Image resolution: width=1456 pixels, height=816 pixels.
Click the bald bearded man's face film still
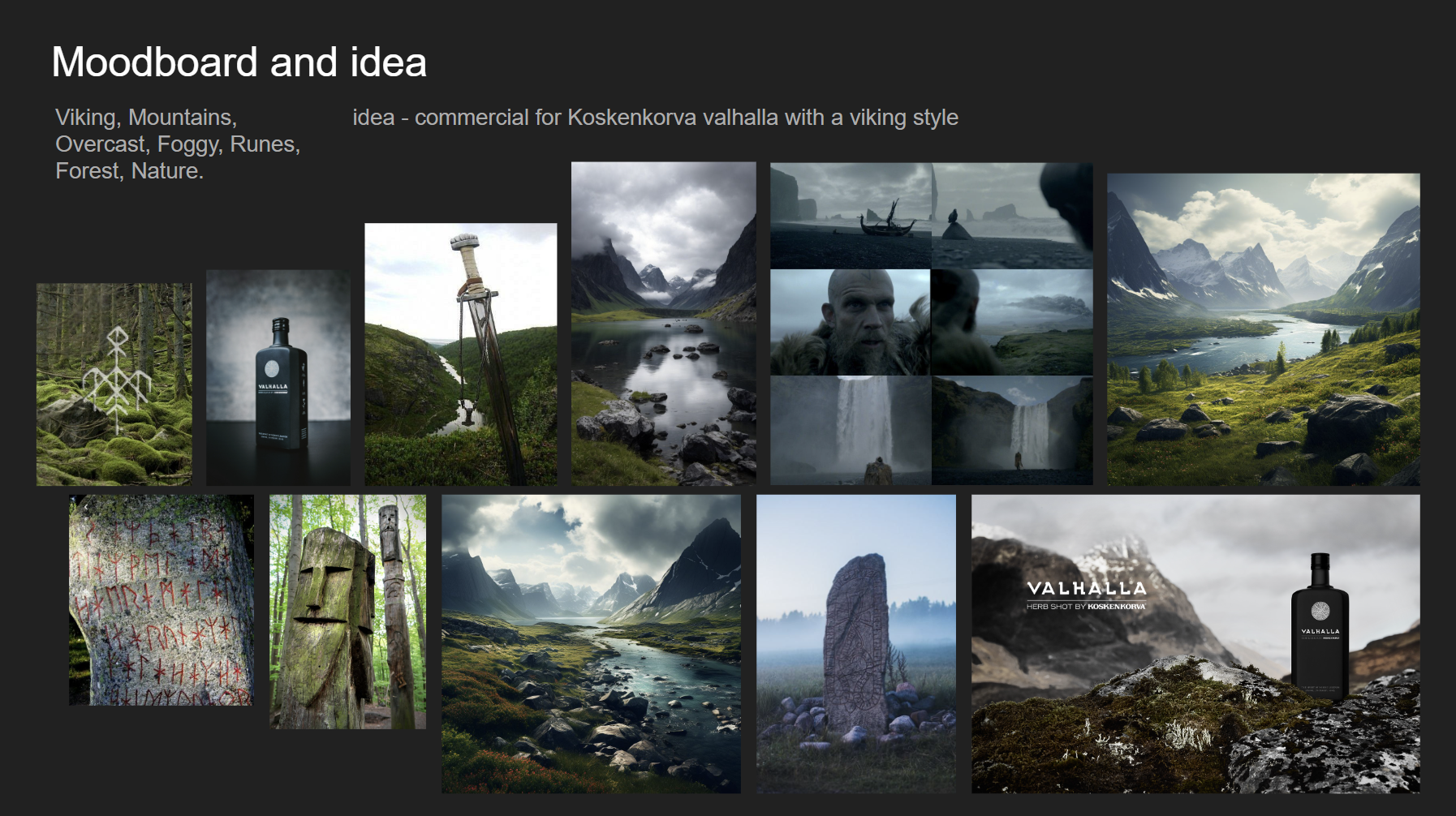pyautogui.click(x=851, y=322)
